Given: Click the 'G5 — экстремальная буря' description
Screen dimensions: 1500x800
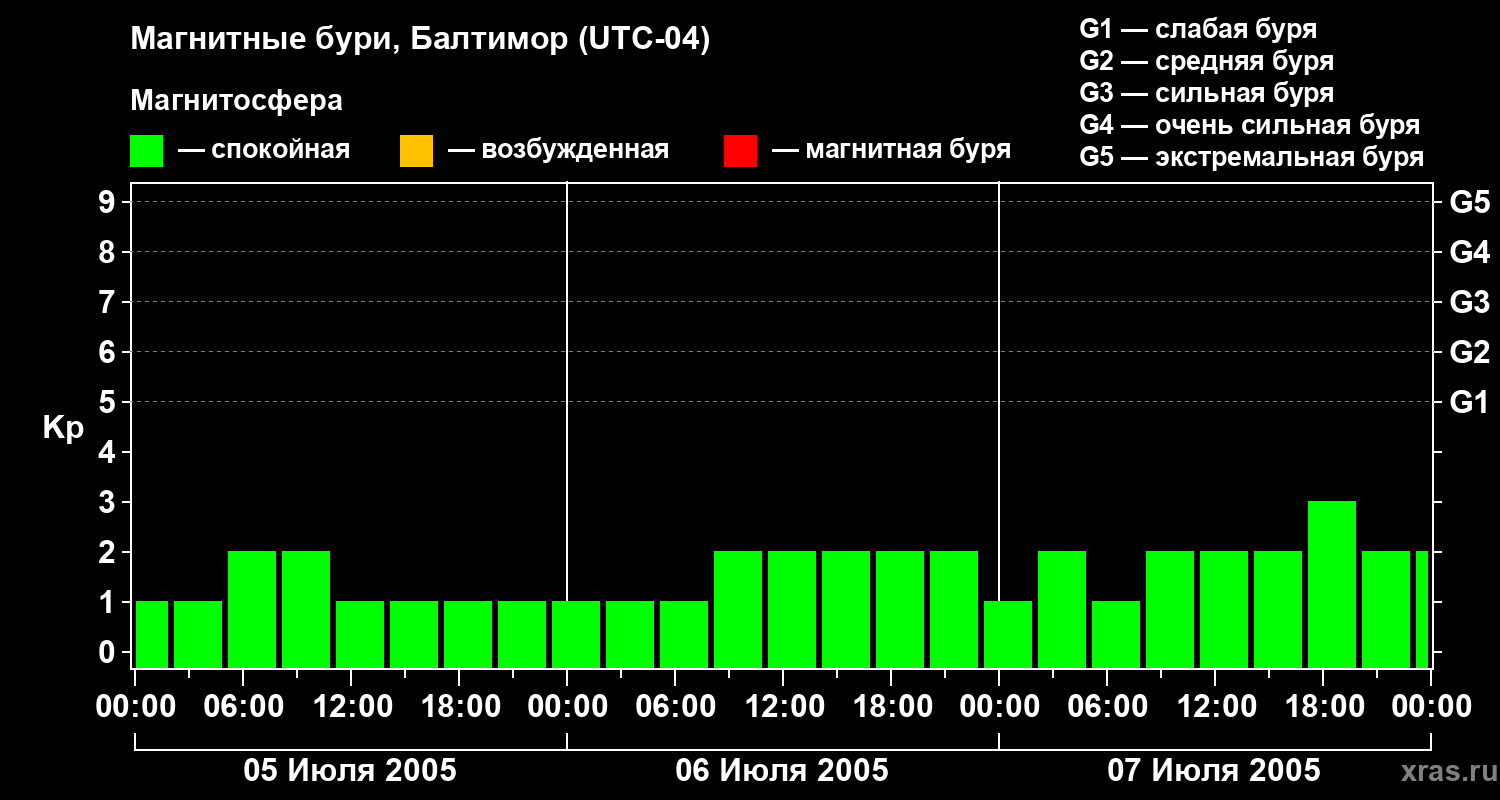Looking at the screenshot, I should [1251, 158].
